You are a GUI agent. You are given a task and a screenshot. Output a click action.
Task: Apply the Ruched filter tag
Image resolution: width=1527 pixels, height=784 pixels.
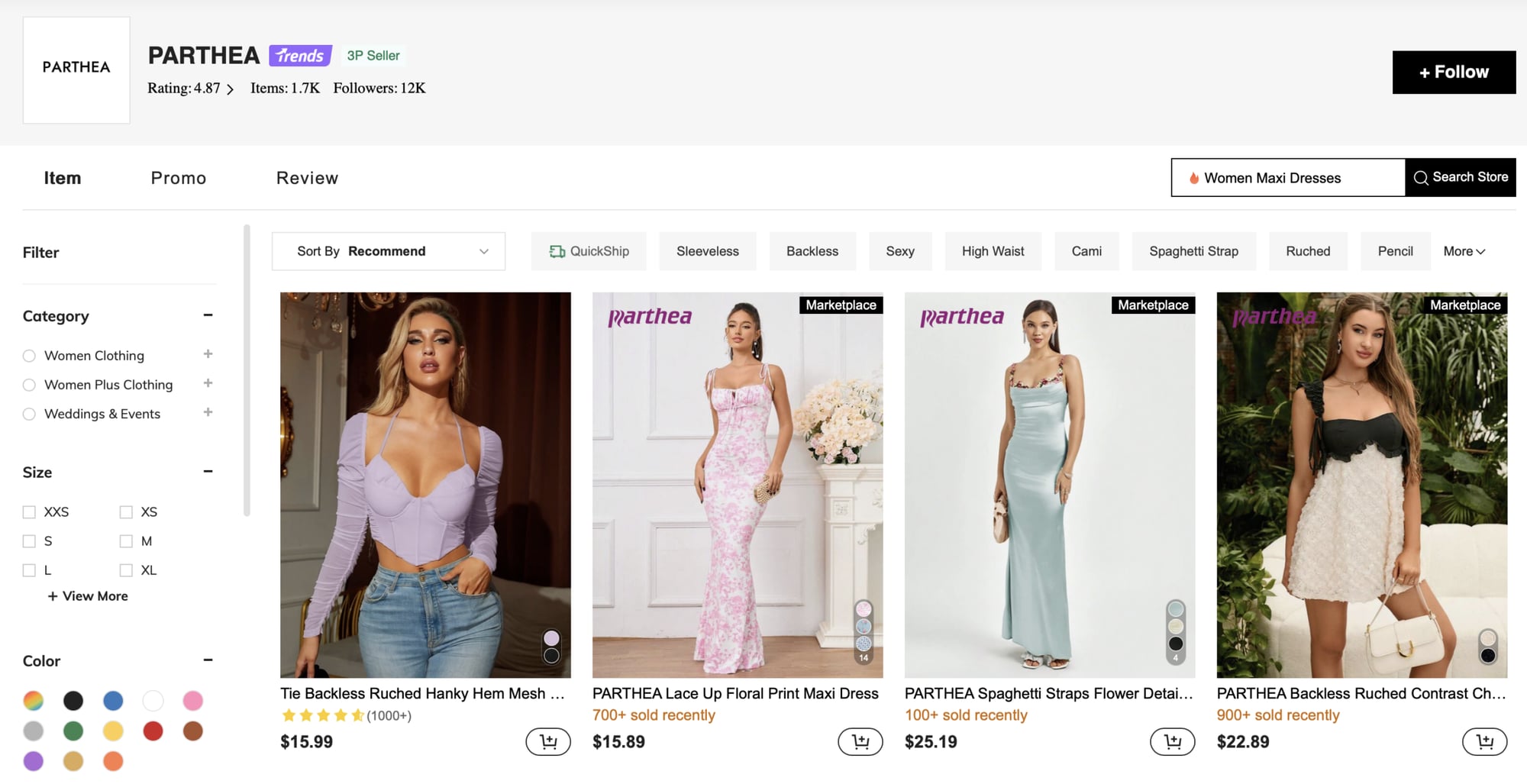tap(1308, 251)
